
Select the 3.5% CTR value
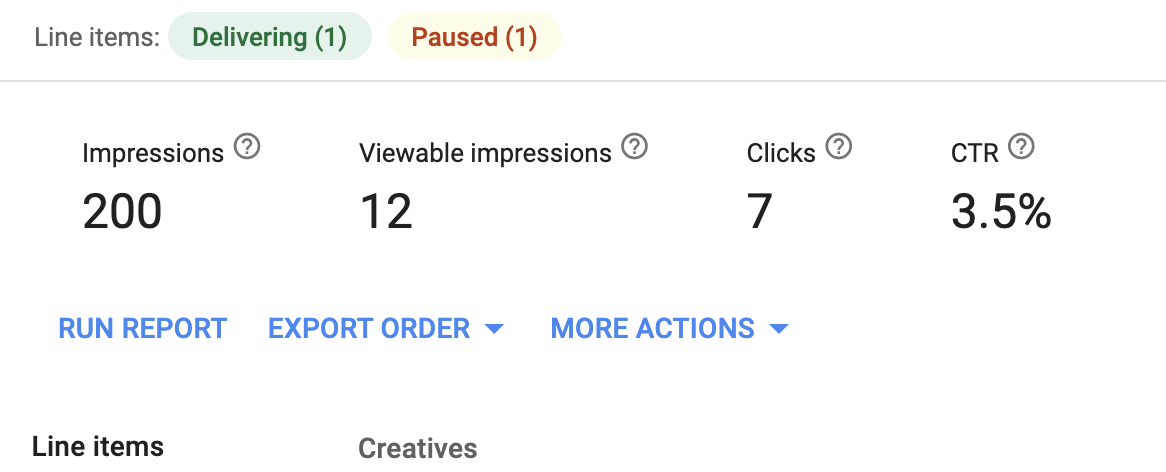1001,210
